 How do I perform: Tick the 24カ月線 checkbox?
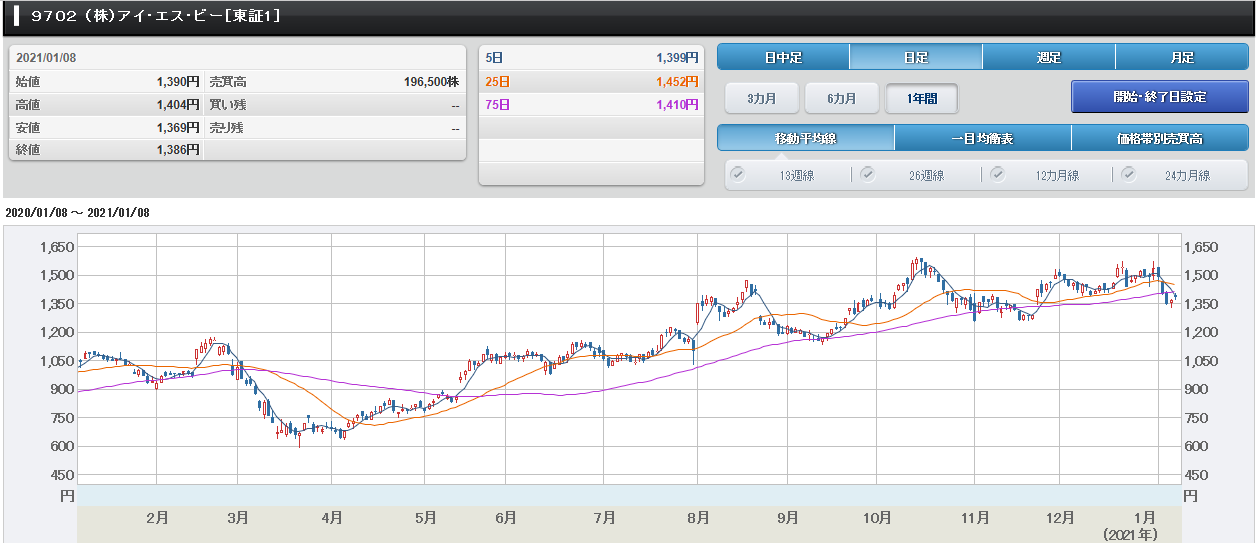(1129, 174)
